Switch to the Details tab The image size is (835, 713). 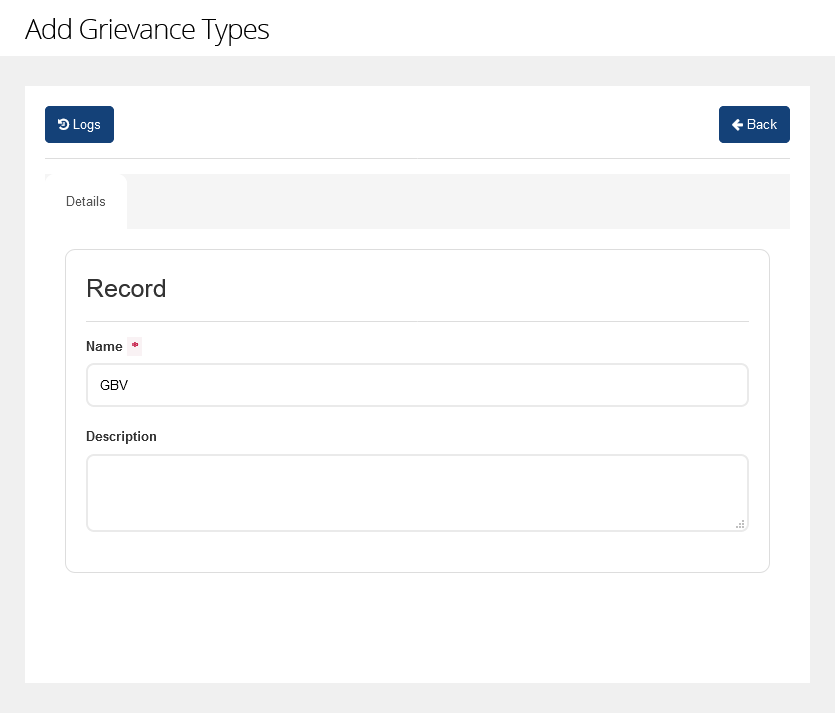[x=86, y=201]
